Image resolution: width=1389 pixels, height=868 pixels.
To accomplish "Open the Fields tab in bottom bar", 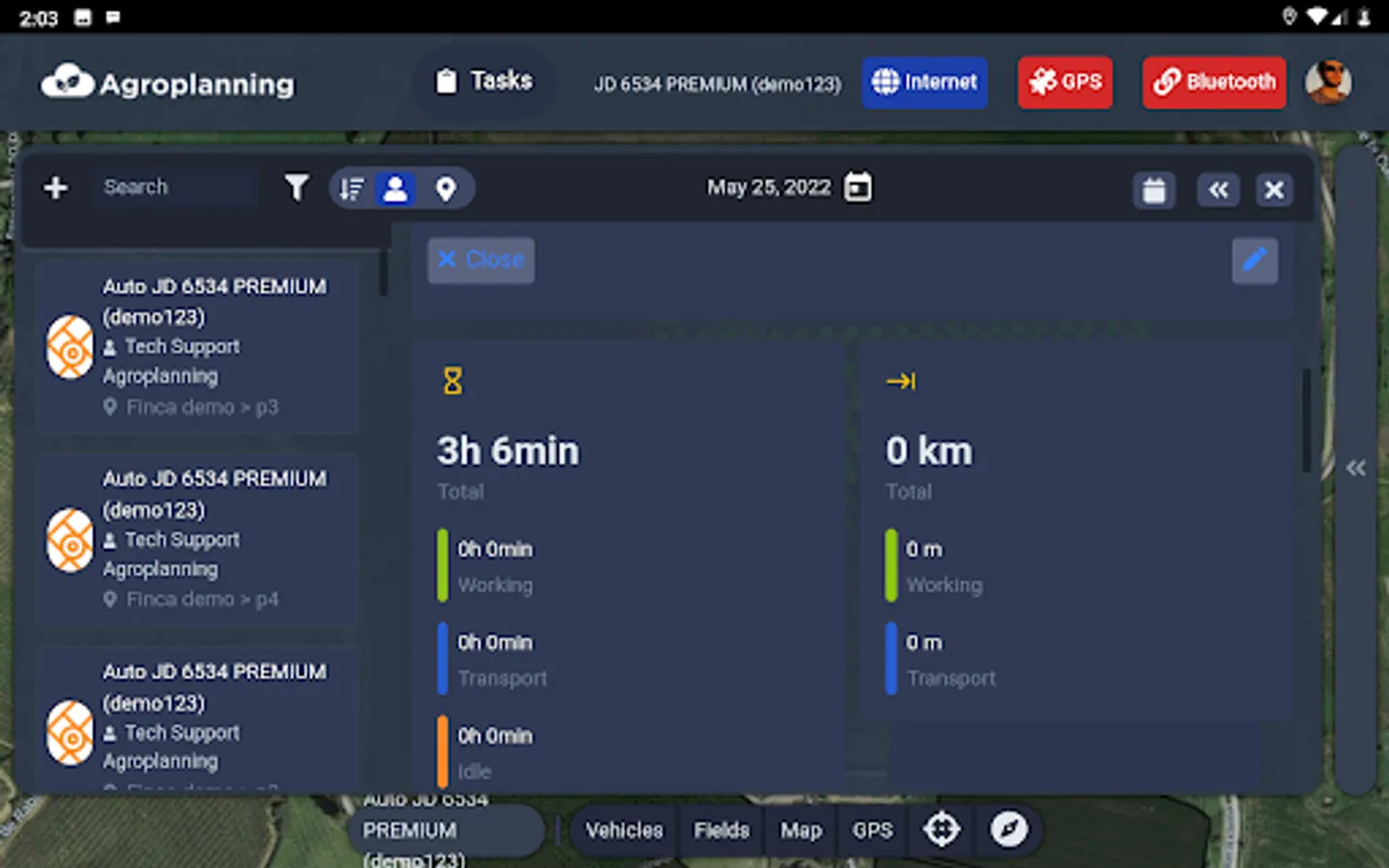I will 722,830.
